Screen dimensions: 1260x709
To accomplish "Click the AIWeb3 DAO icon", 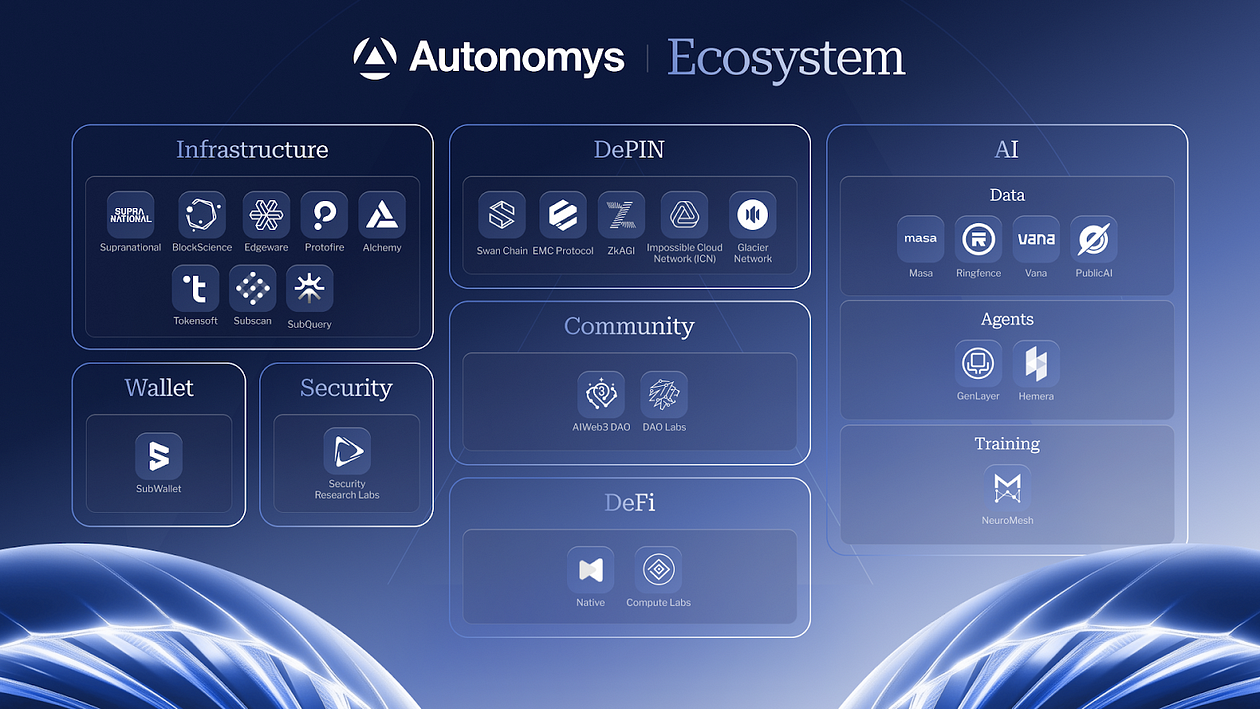I will pyautogui.click(x=601, y=395).
